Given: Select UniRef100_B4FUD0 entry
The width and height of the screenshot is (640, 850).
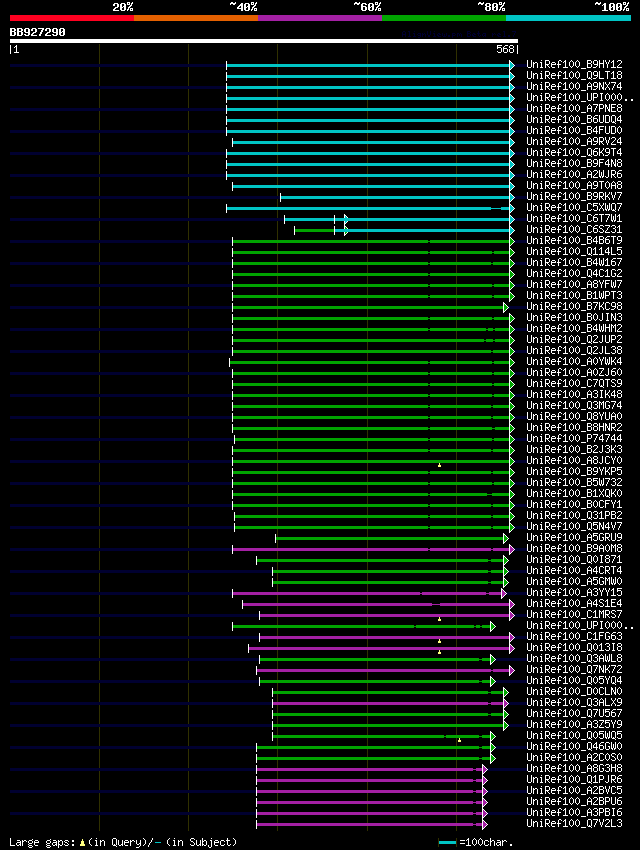Looking at the screenshot, I should (574, 130).
